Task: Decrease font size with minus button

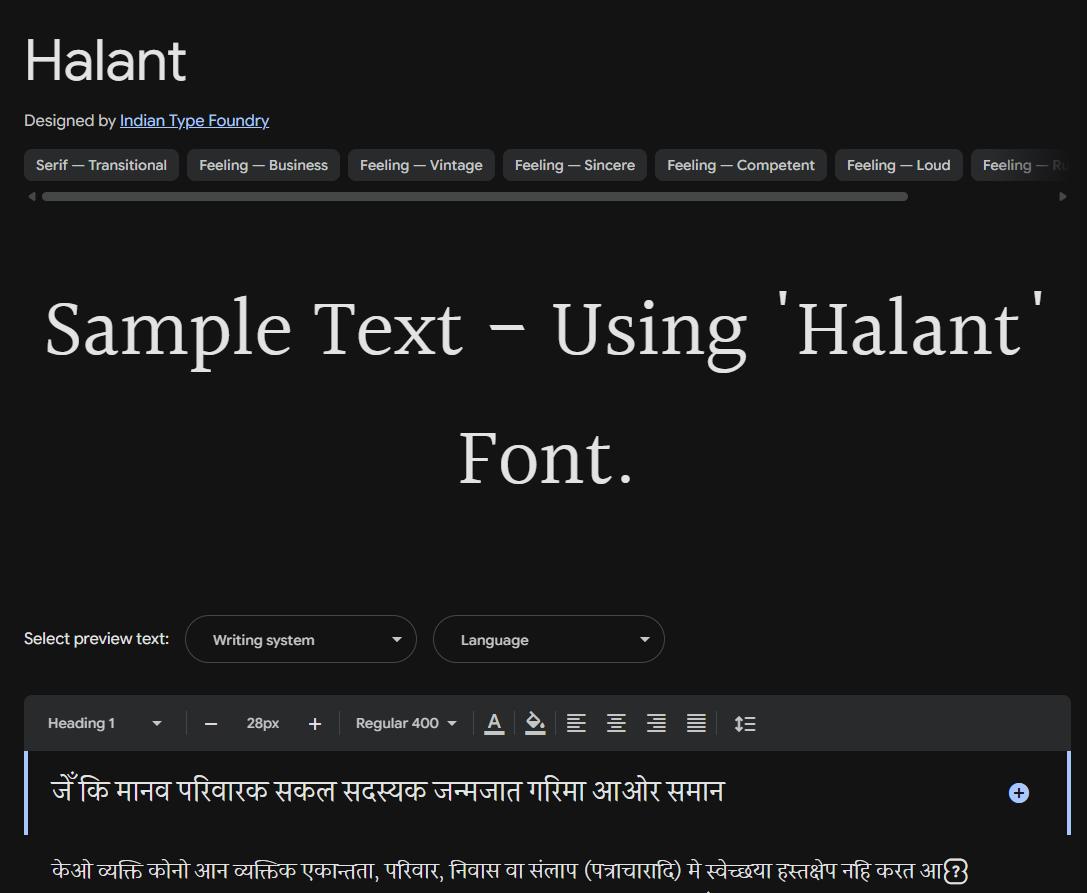Action: (211, 724)
